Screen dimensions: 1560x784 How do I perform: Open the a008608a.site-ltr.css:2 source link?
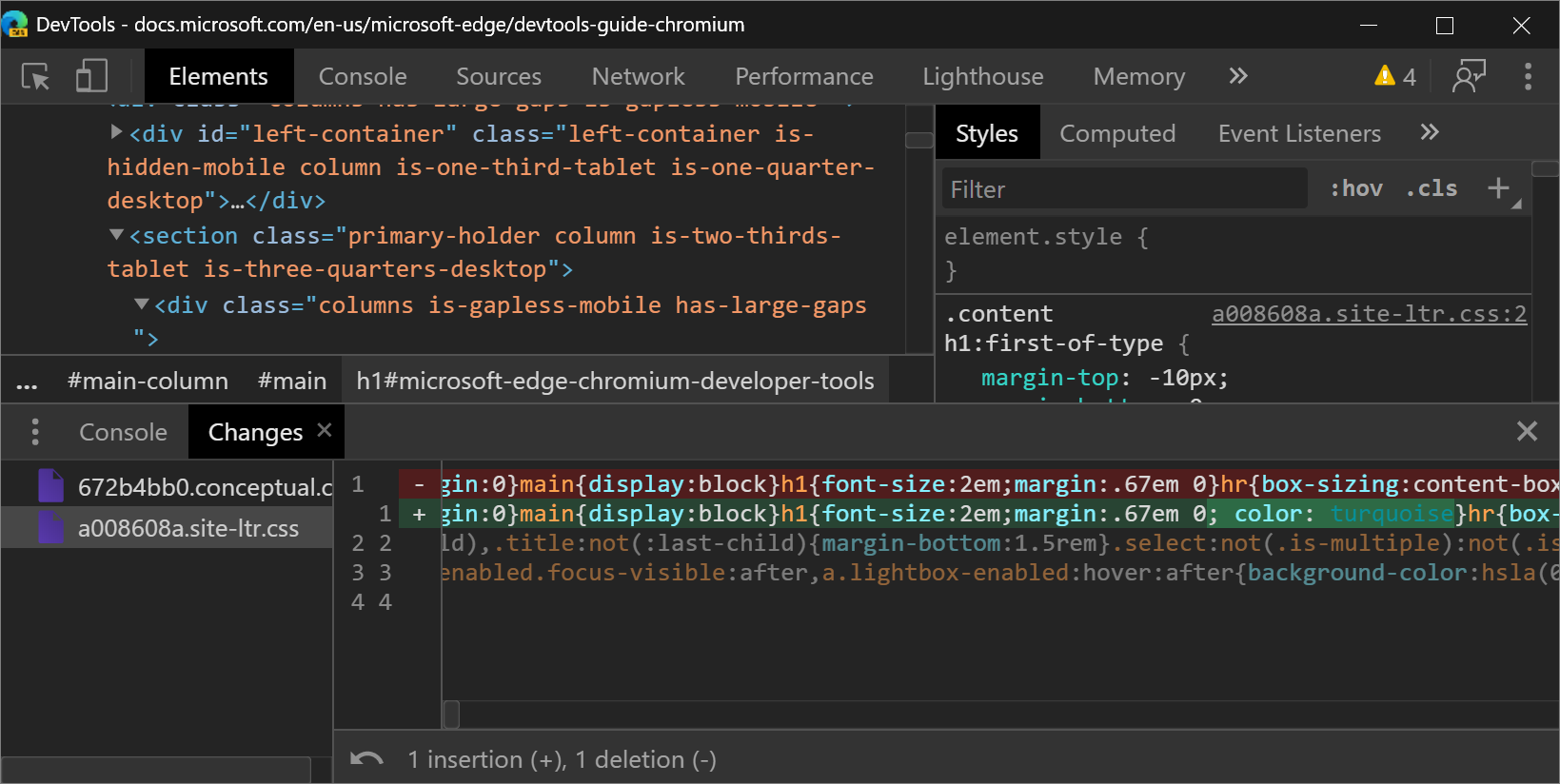(1369, 314)
